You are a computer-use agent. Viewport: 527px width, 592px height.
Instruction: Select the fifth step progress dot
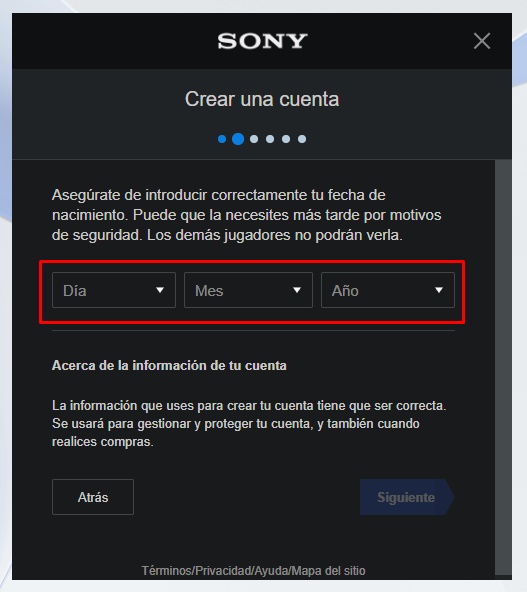[286, 139]
